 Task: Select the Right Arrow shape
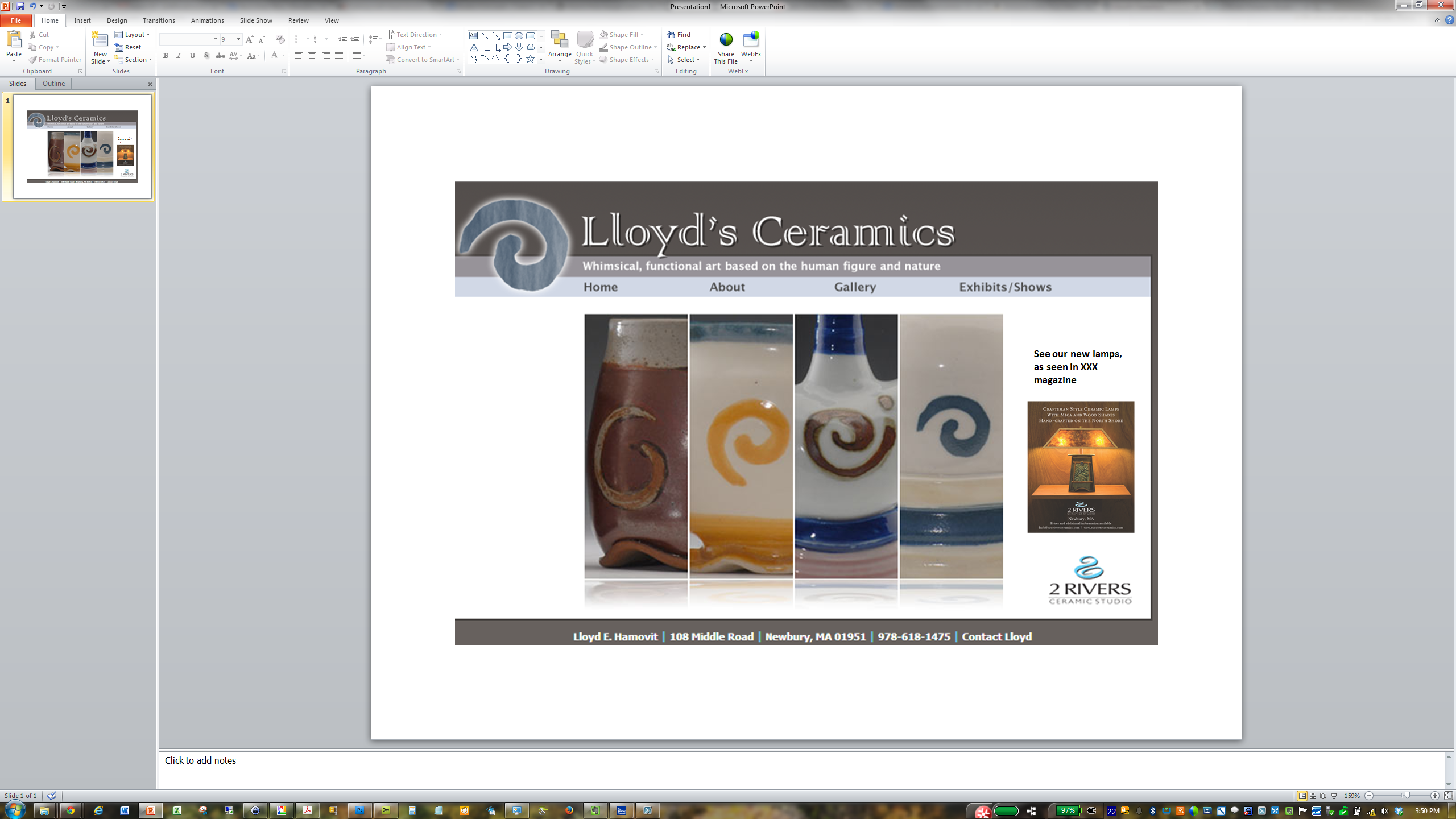click(x=507, y=47)
